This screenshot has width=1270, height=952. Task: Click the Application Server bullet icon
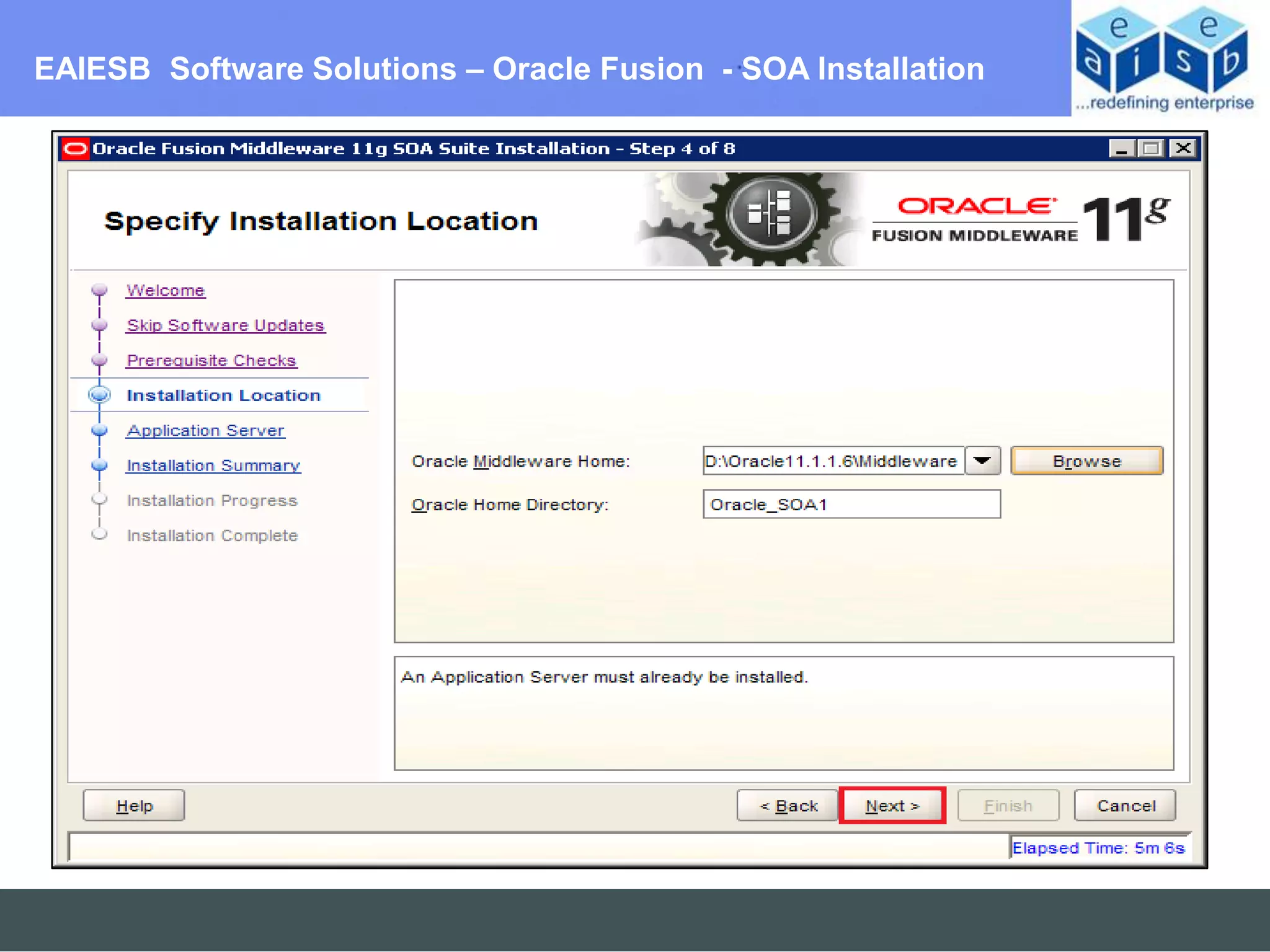pos(99,430)
